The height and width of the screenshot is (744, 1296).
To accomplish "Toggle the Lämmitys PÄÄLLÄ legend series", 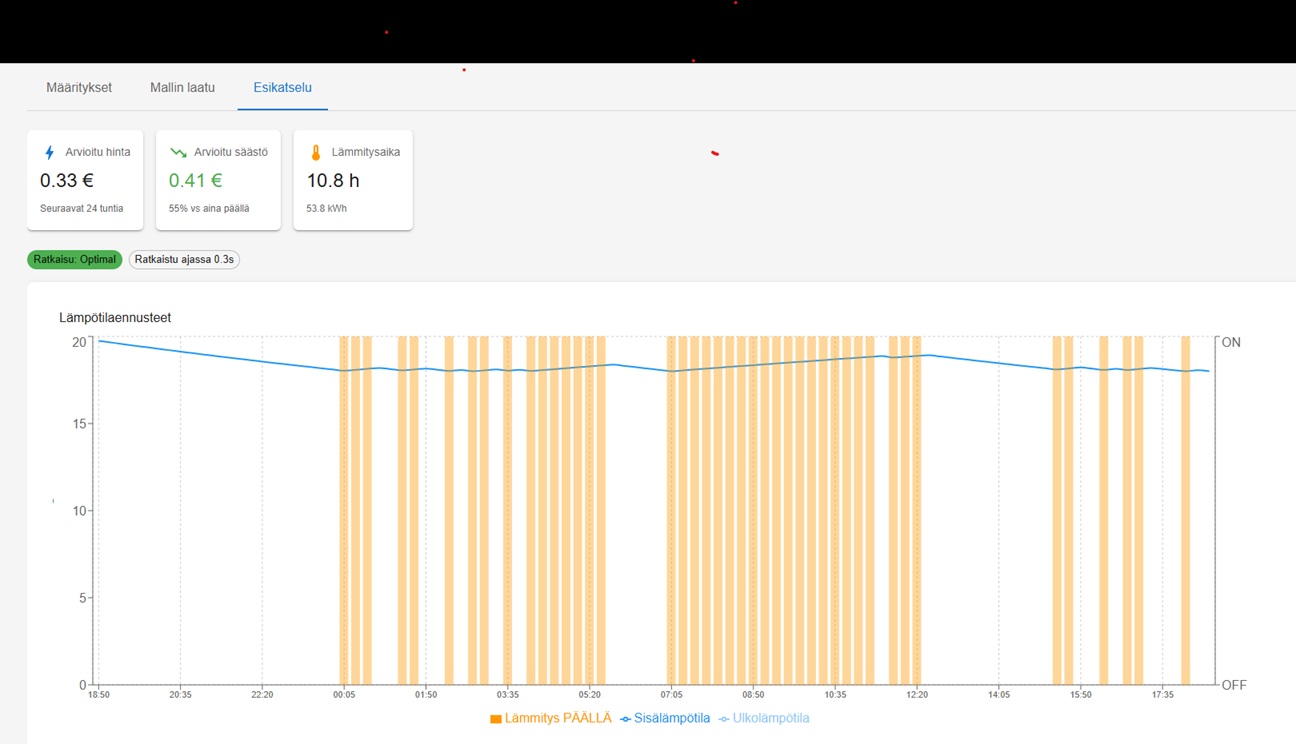I will pos(550,718).
